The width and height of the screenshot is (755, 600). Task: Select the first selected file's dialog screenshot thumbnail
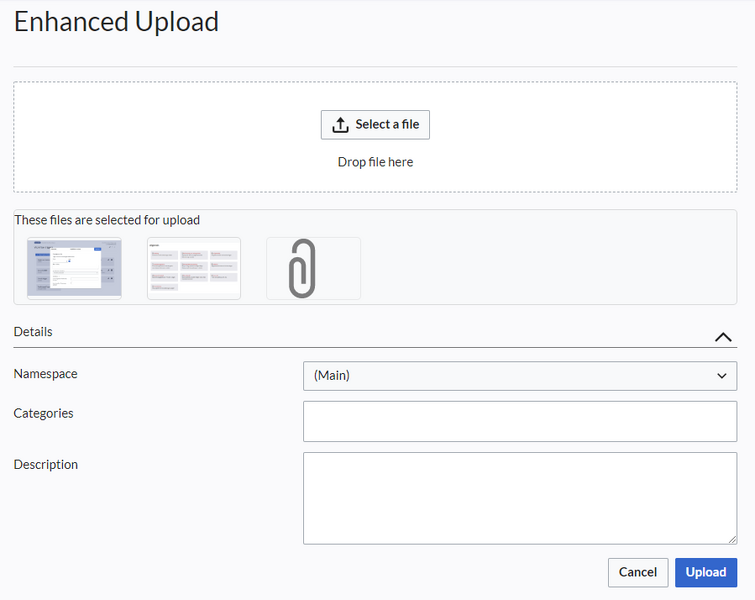pyautogui.click(x=74, y=268)
